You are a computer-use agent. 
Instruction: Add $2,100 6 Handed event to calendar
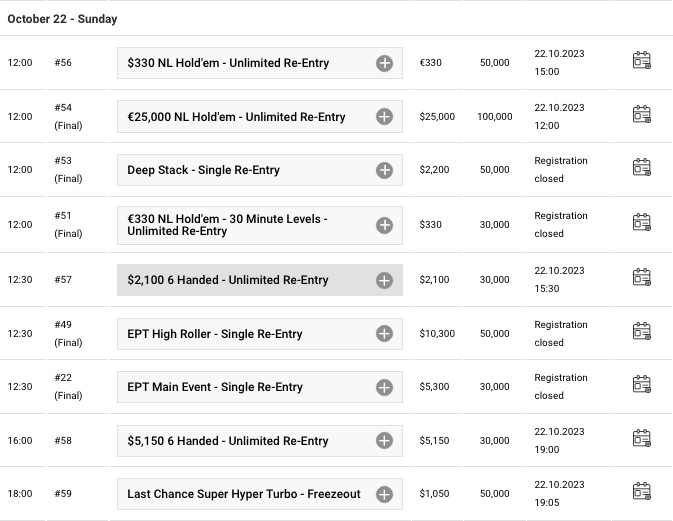pos(642,277)
